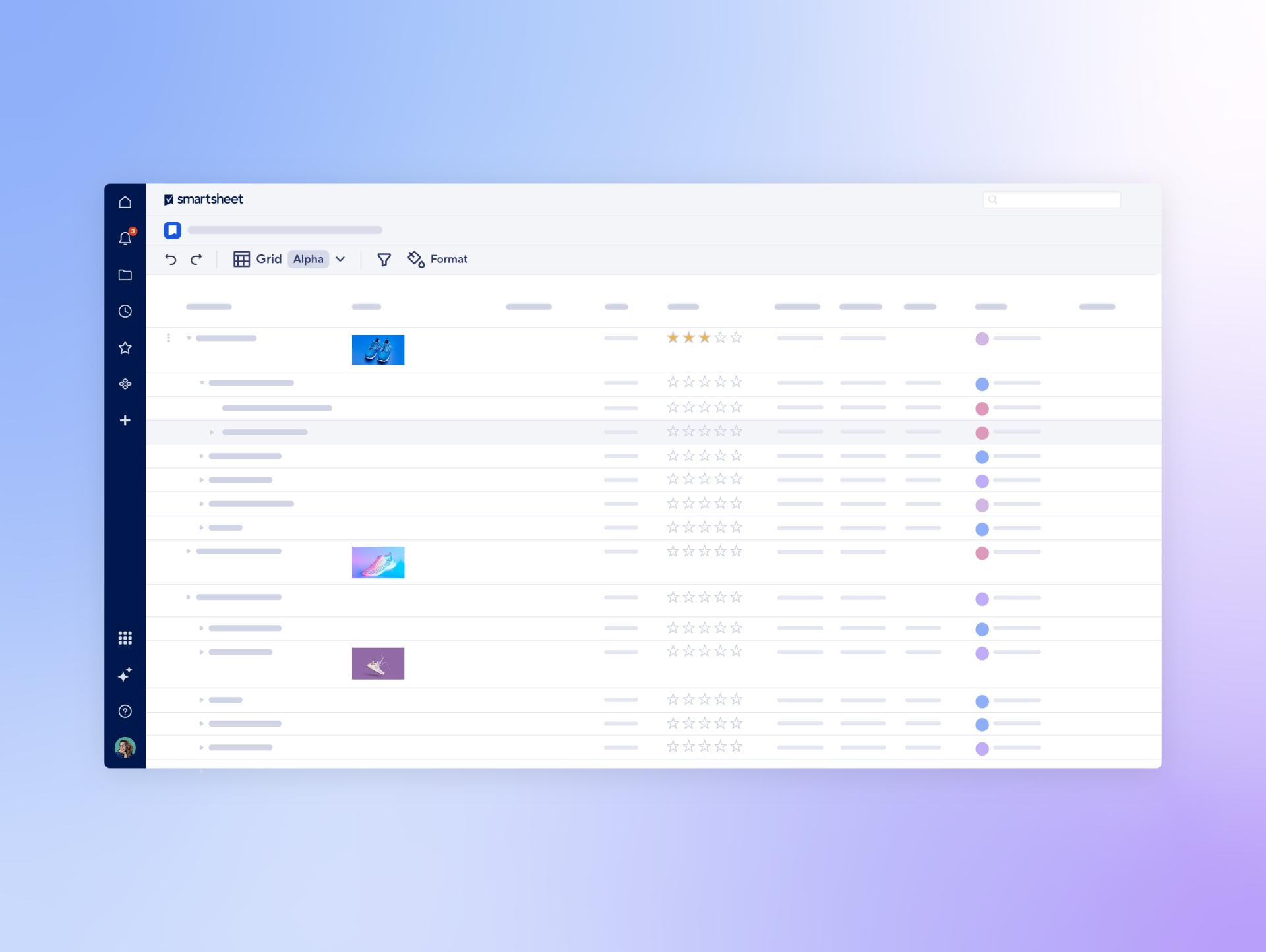Open the Grid view dropdown
This screenshot has height=952, width=1266.
[x=340, y=259]
